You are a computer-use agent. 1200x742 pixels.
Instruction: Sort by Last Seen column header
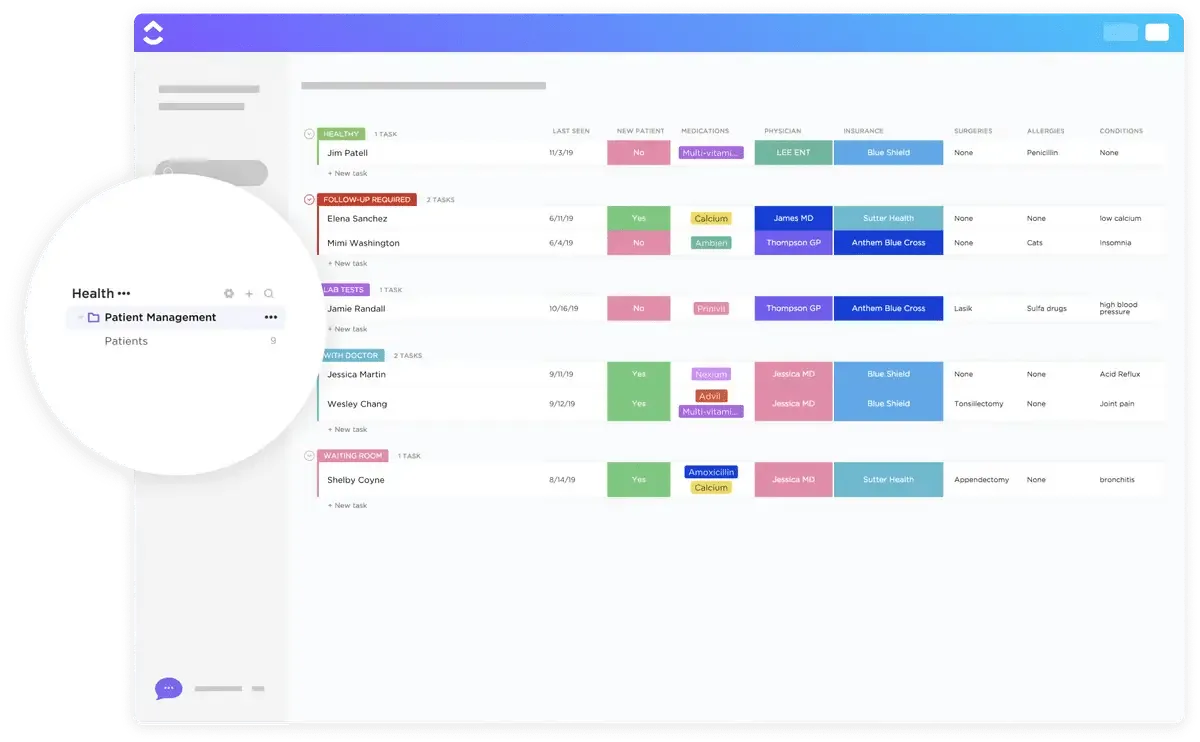[571, 131]
